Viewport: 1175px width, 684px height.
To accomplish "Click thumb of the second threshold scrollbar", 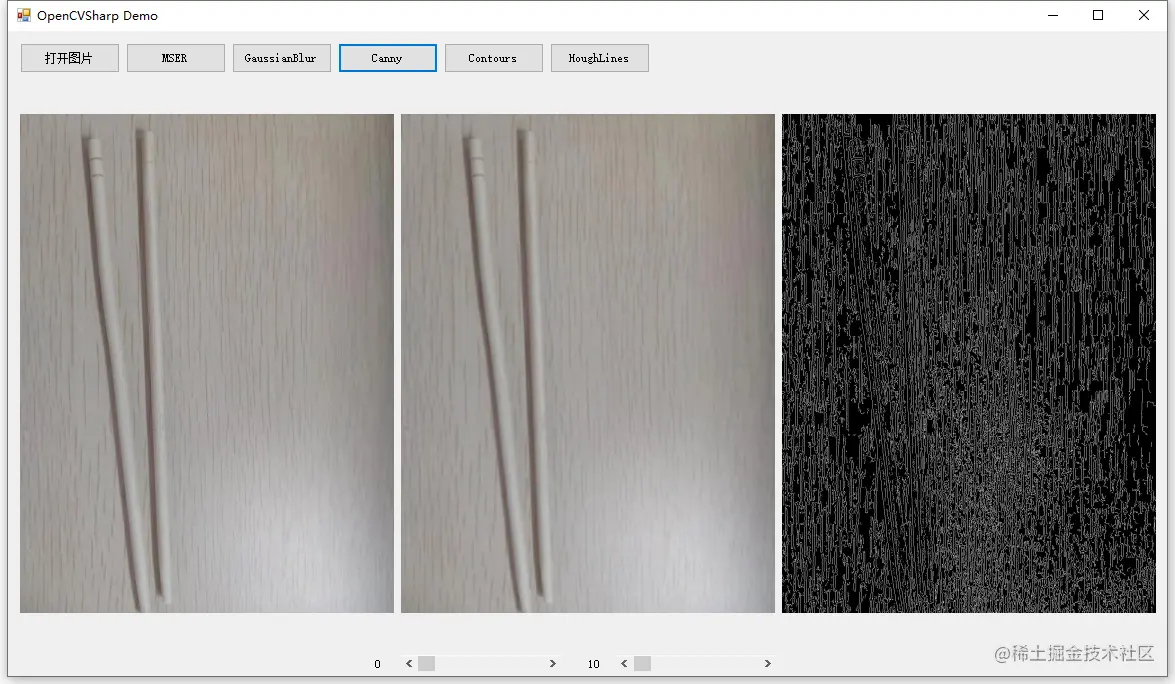I will click(642, 664).
